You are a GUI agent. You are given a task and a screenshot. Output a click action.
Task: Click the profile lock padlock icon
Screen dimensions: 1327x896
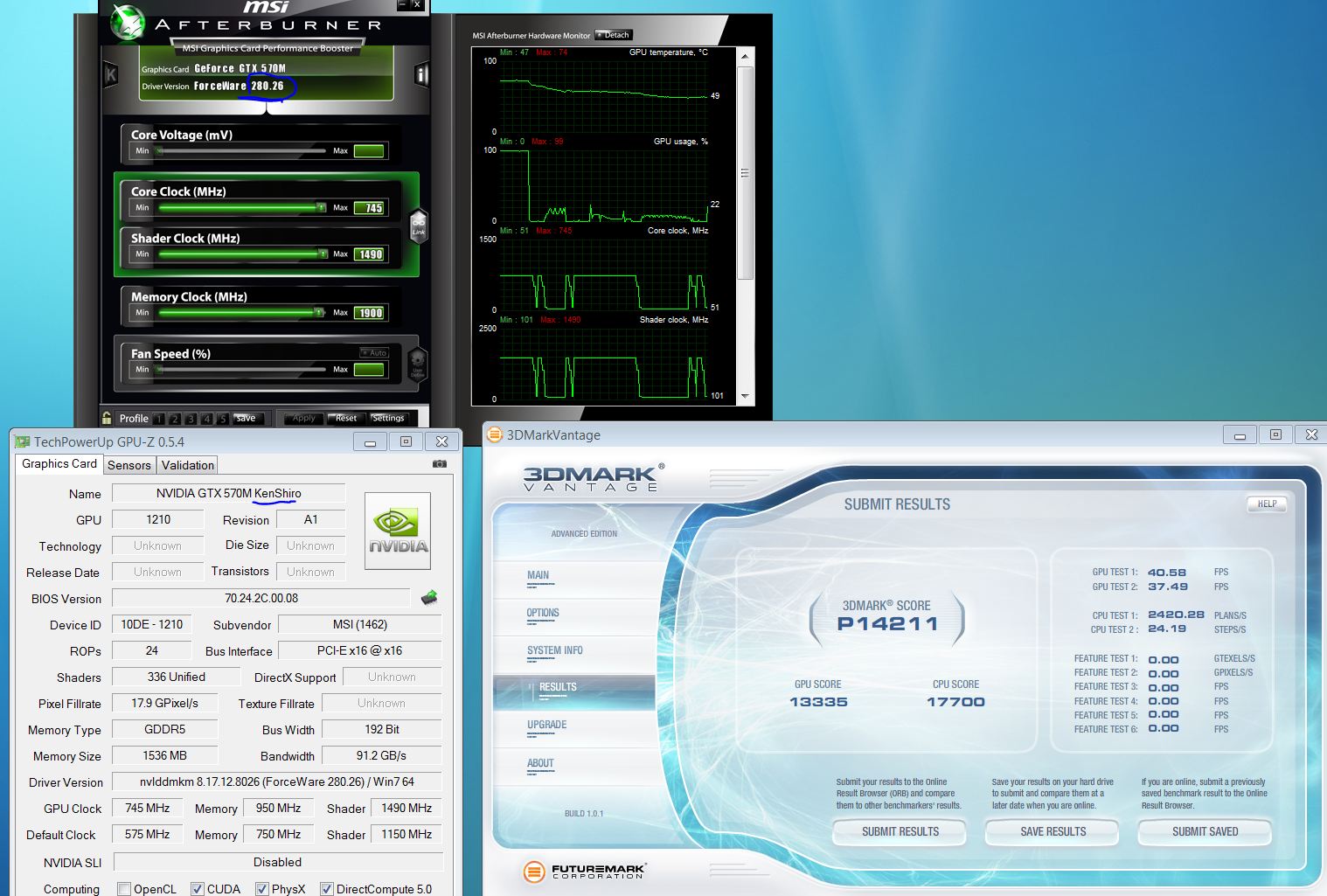point(107,418)
